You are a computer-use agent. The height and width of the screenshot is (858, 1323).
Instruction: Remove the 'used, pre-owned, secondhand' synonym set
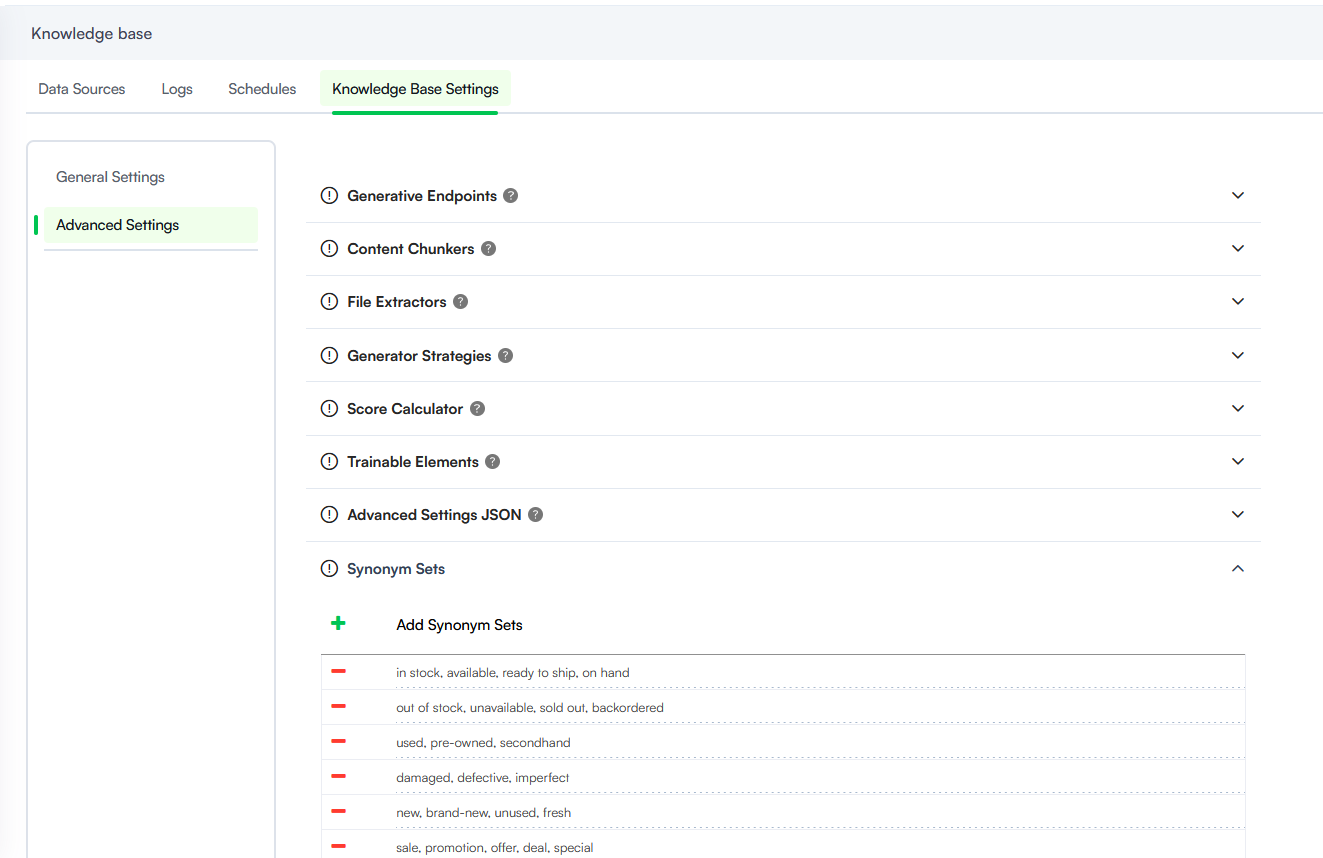(338, 742)
